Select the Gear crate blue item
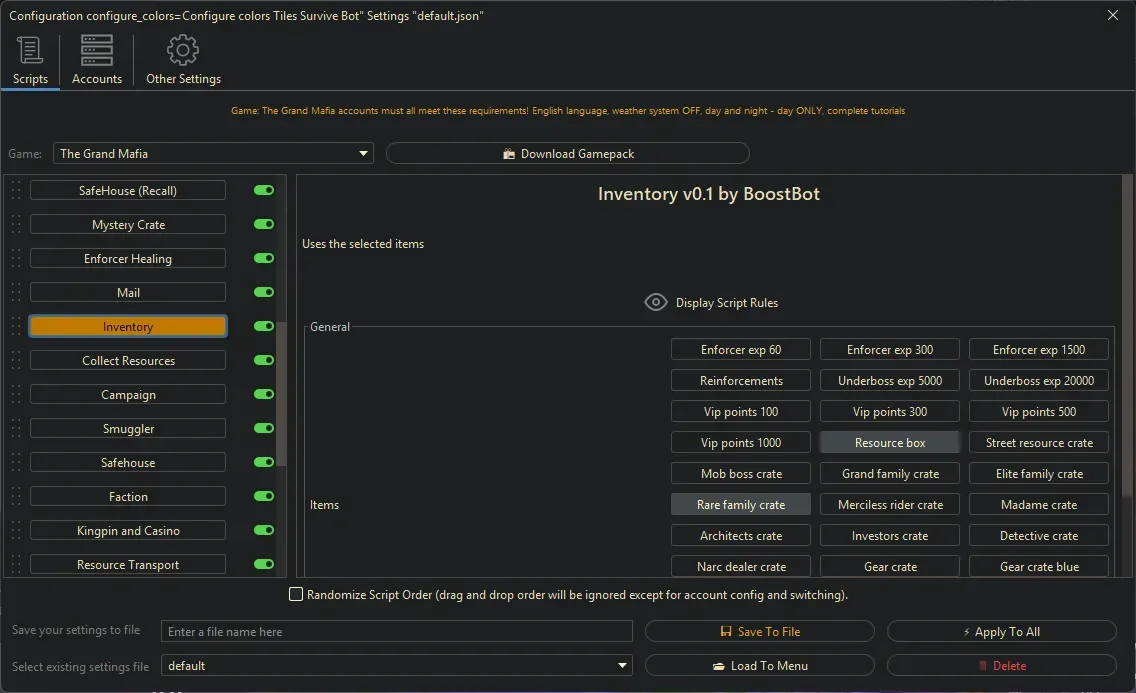Viewport: 1136px width, 693px height. point(1039,567)
